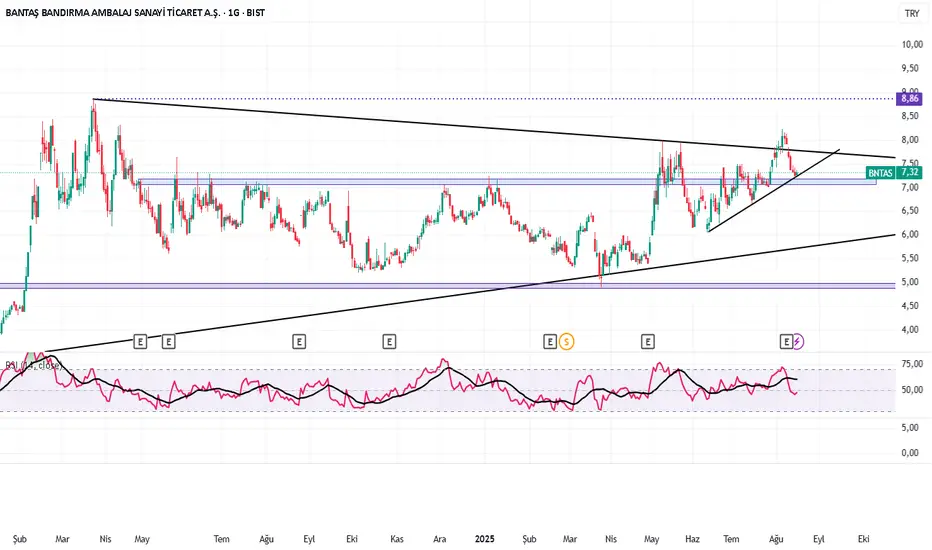Click the 50,00 RSI axis value
Image resolution: width=932 pixels, height=550 pixels.
coord(912,390)
